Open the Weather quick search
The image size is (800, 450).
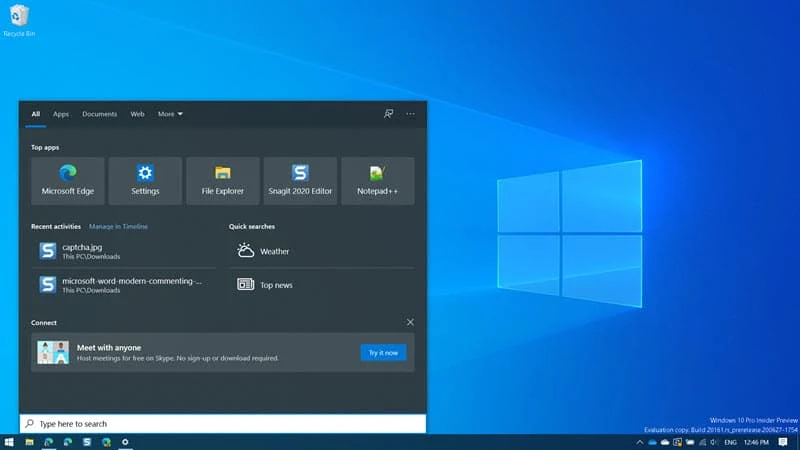pos(322,251)
